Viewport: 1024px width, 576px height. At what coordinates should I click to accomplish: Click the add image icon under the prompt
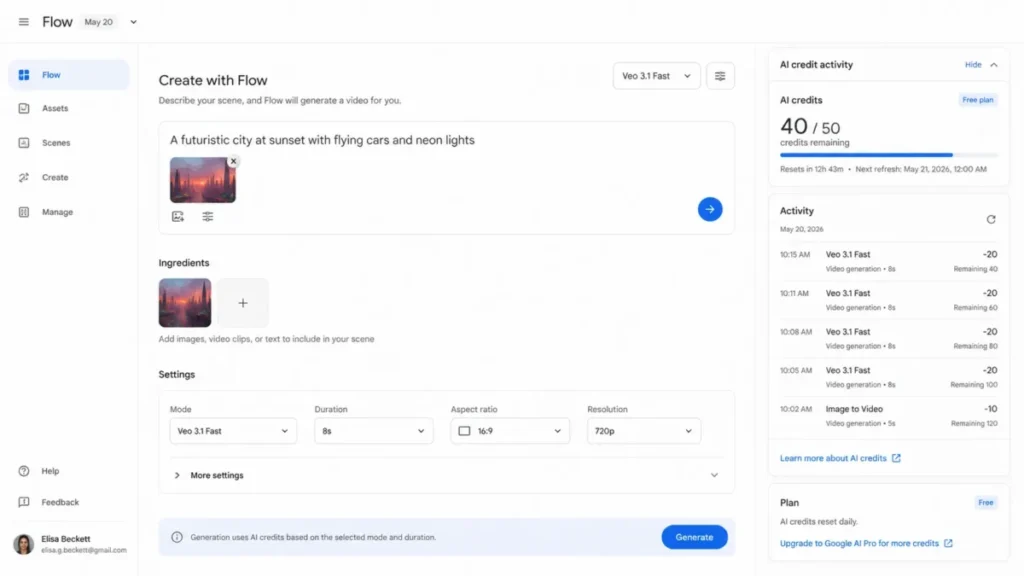pos(178,217)
